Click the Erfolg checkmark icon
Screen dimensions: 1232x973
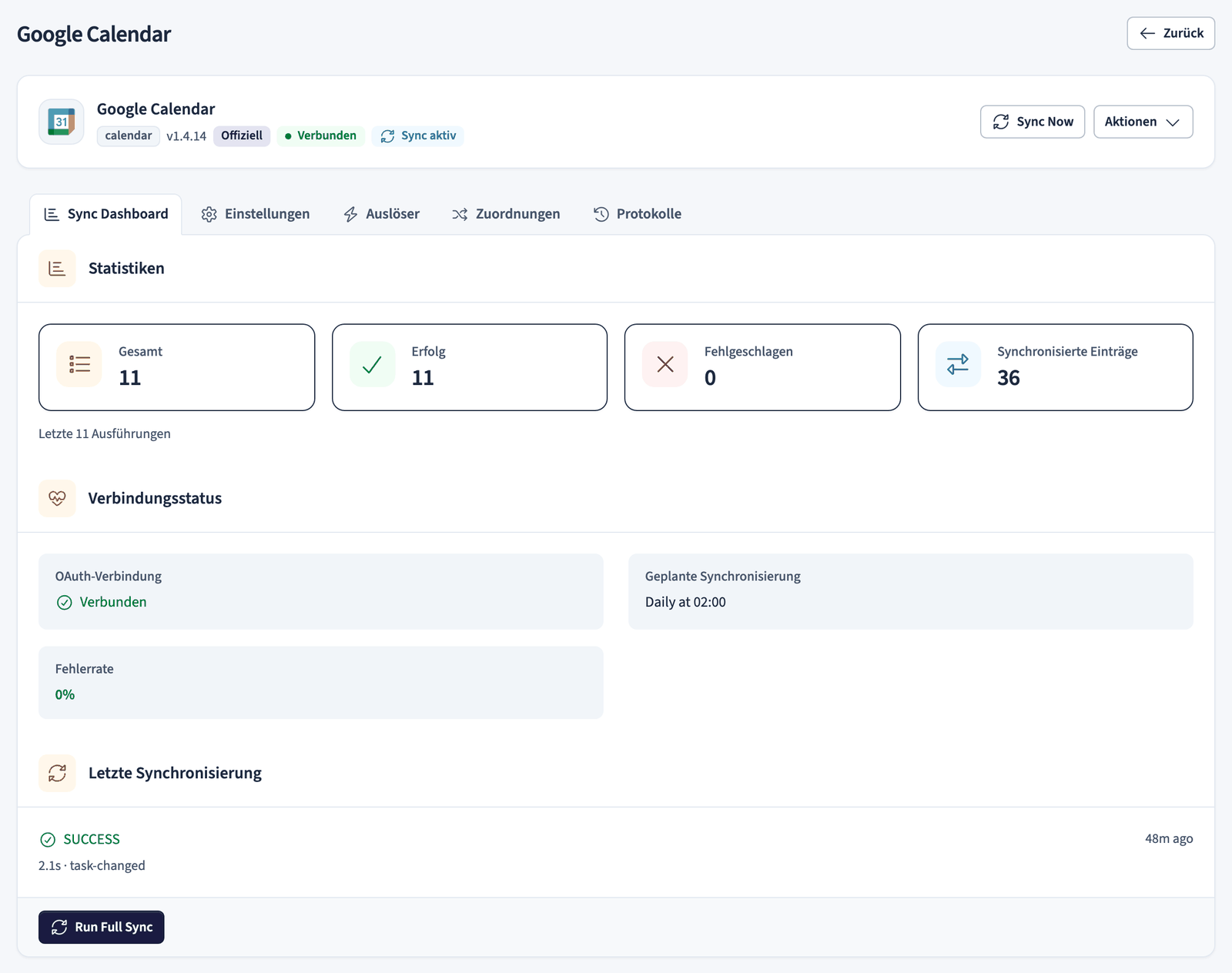click(x=372, y=364)
